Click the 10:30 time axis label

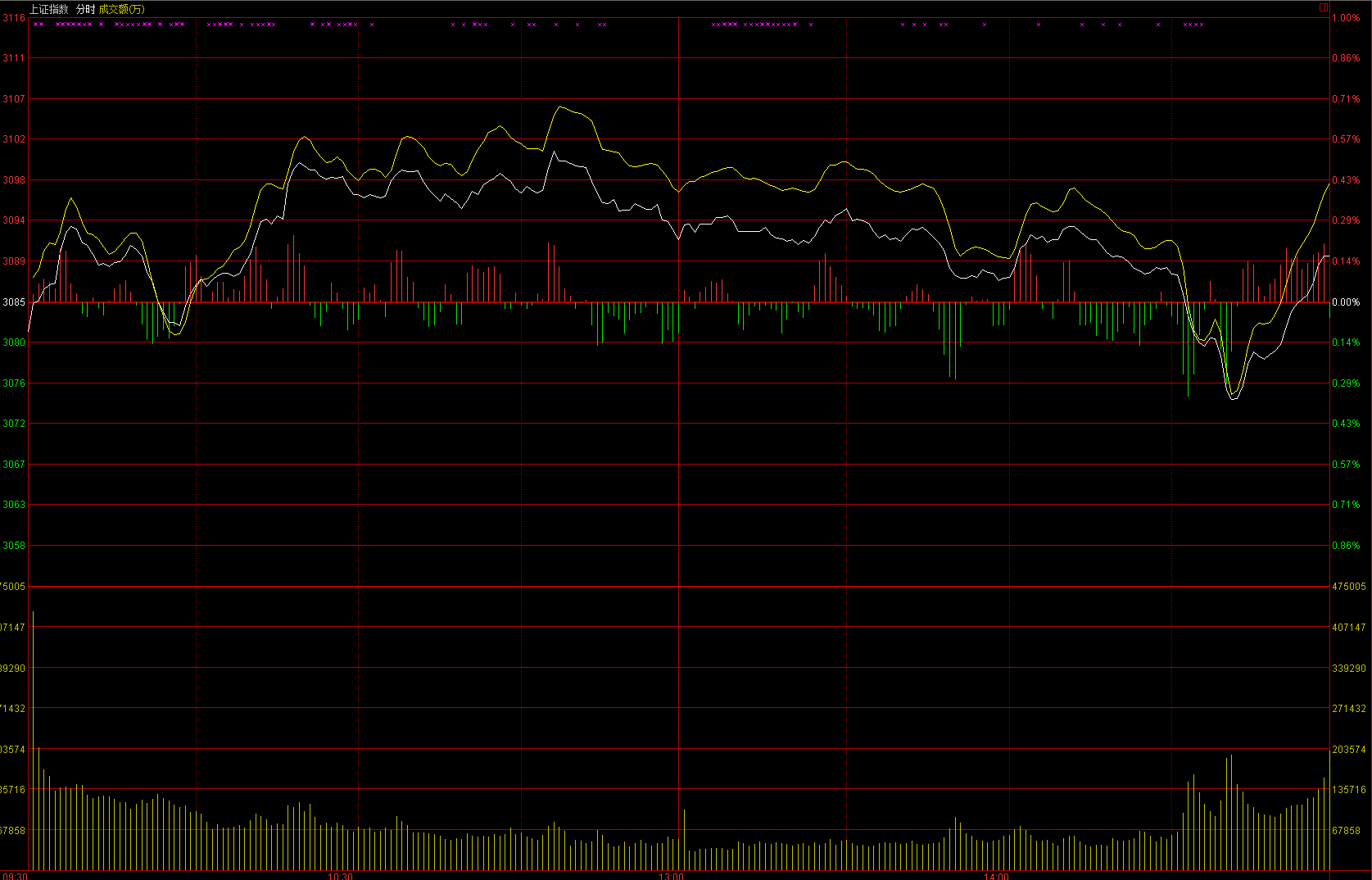coord(340,876)
